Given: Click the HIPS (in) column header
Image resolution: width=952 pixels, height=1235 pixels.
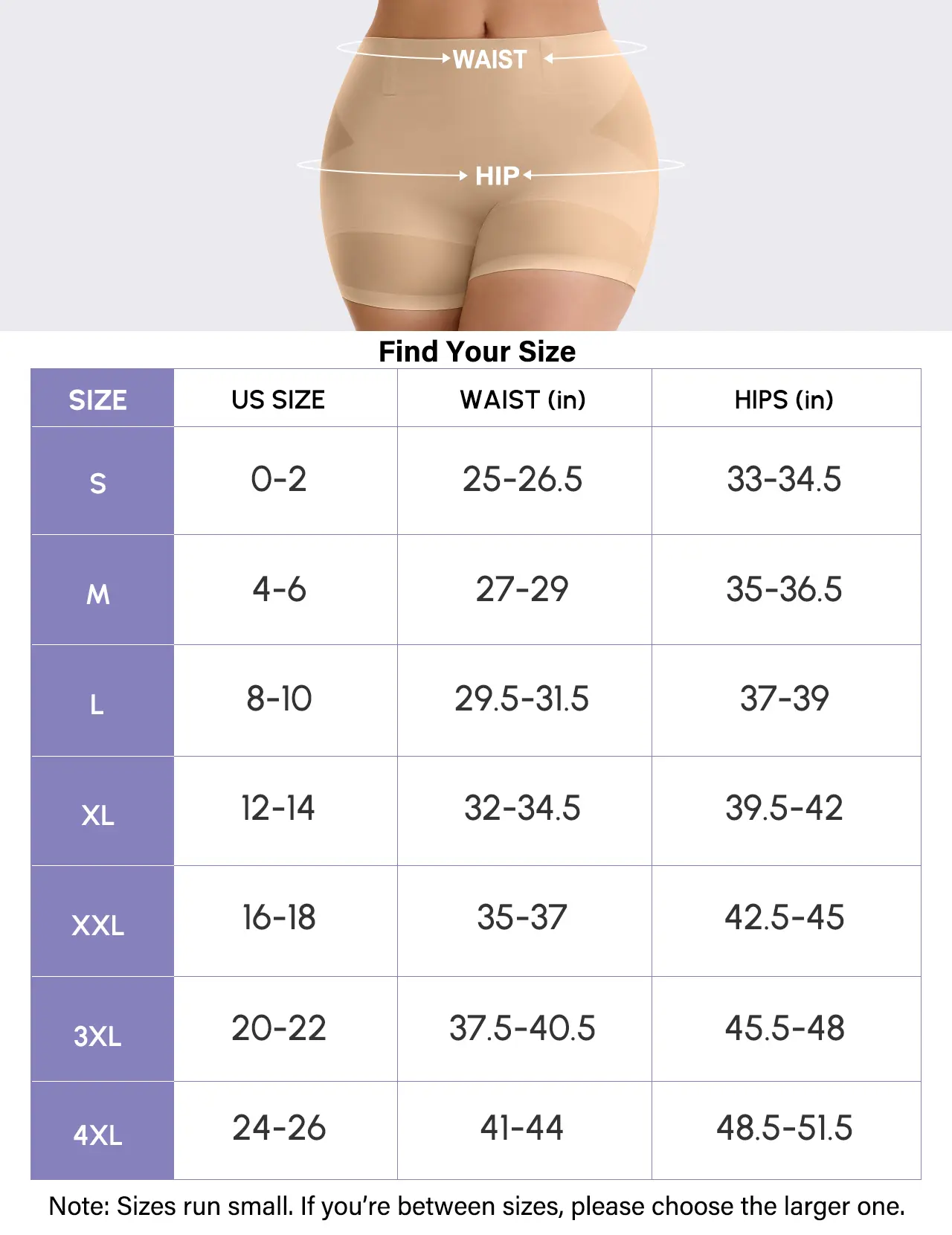Looking at the screenshot, I should [784, 400].
